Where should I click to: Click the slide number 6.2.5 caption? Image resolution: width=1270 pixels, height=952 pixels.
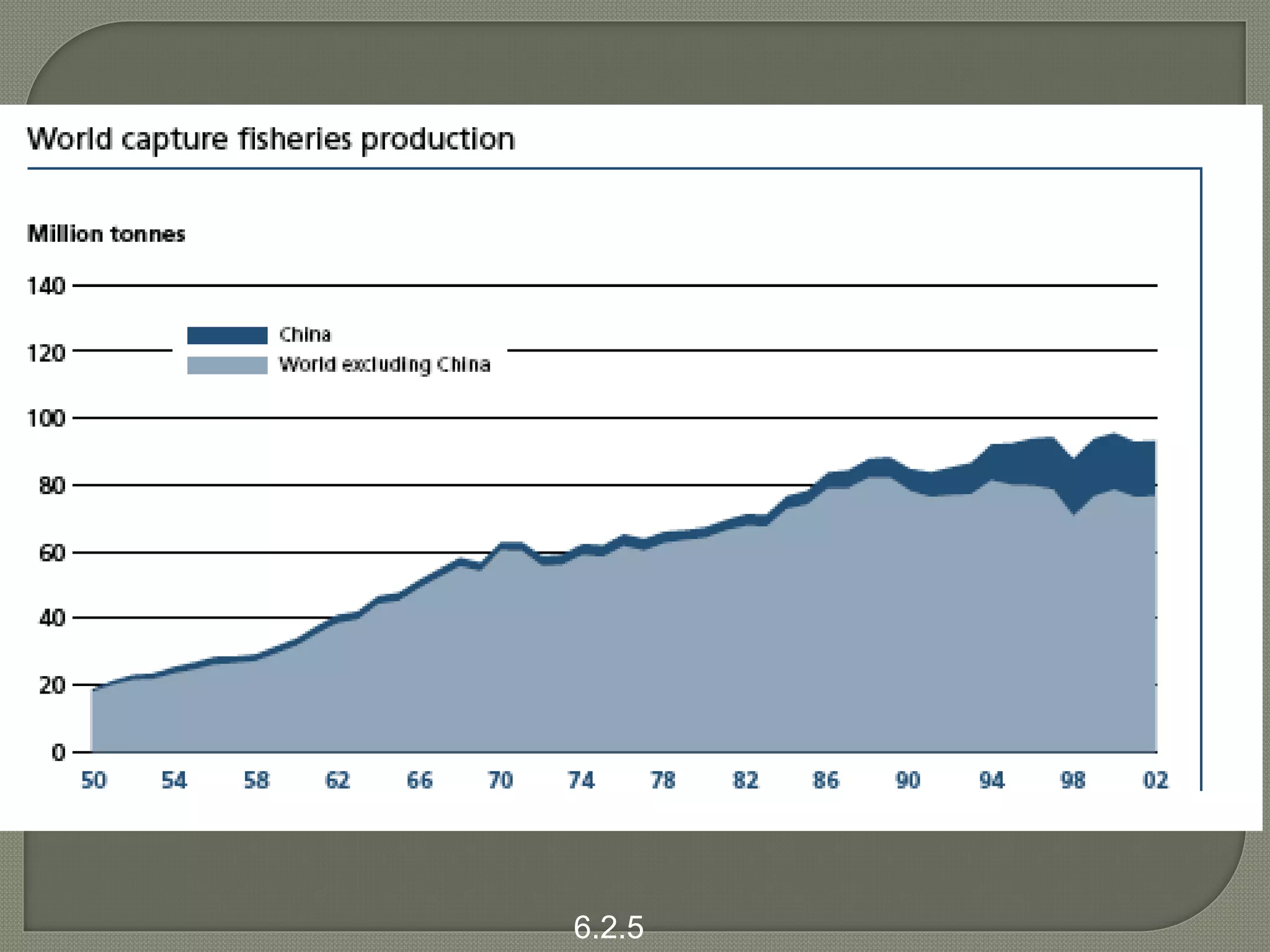pyautogui.click(x=608, y=927)
